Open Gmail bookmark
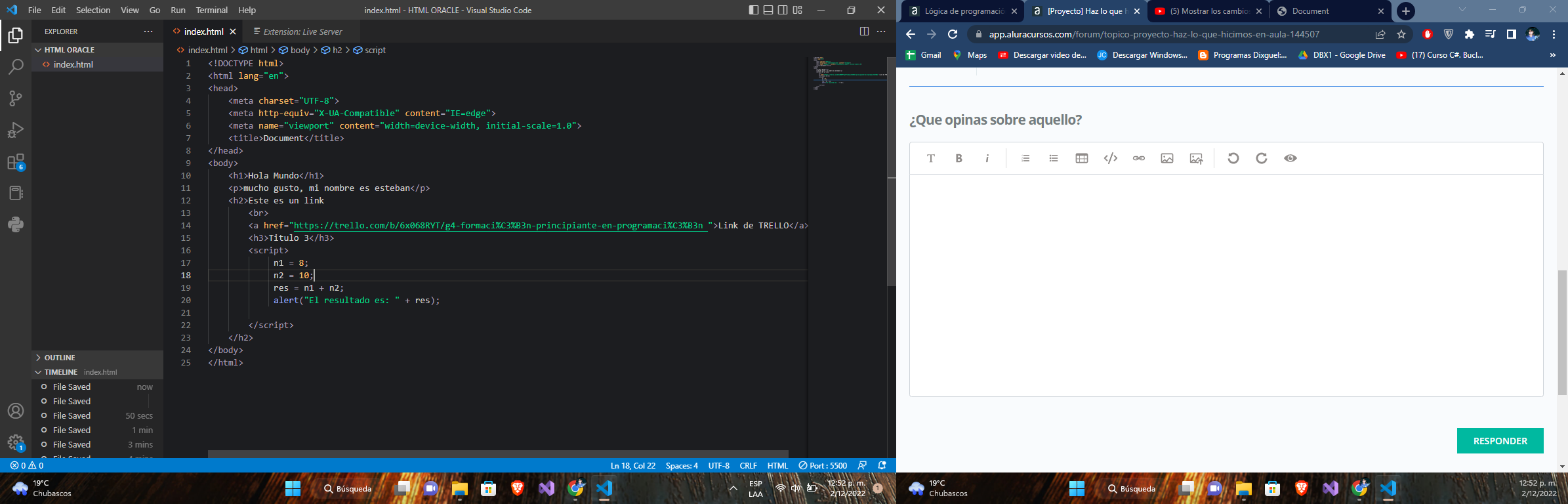The image size is (1568, 504). coord(924,55)
